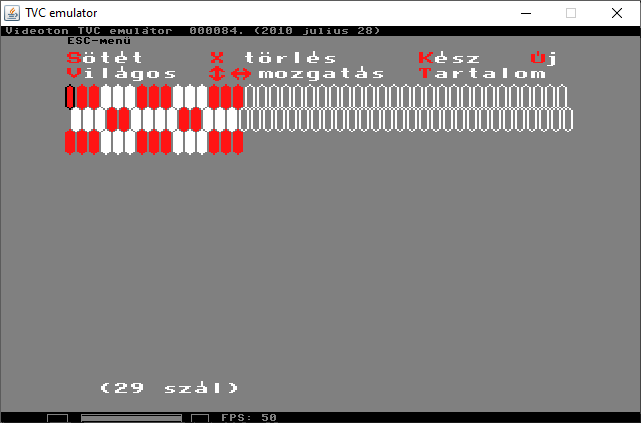Click the red V of Világos

coord(73,74)
